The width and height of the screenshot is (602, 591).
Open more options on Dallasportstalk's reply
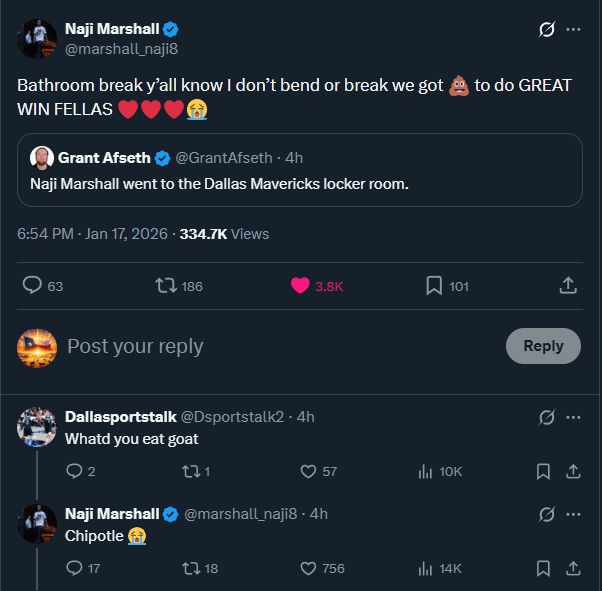click(573, 417)
